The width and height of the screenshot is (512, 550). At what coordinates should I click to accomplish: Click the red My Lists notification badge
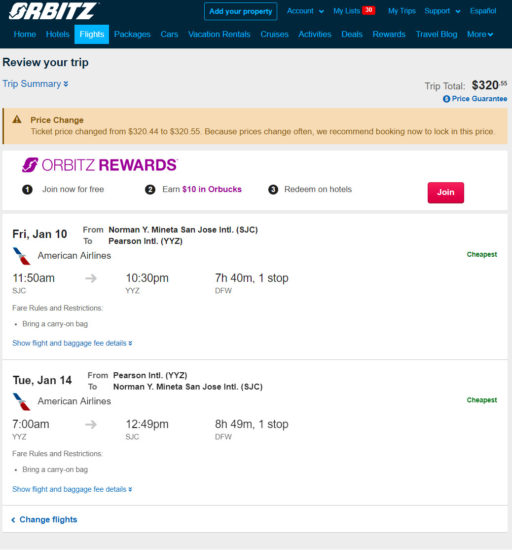[369, 10]
